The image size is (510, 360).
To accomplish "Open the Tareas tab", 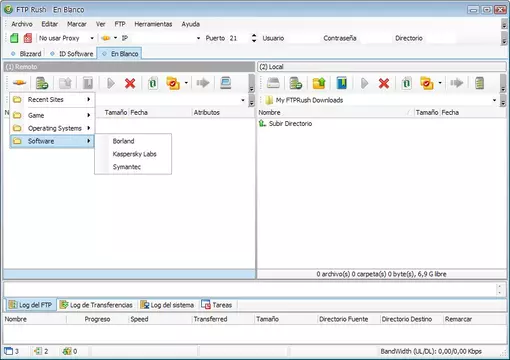I will [x=217, y=305].
